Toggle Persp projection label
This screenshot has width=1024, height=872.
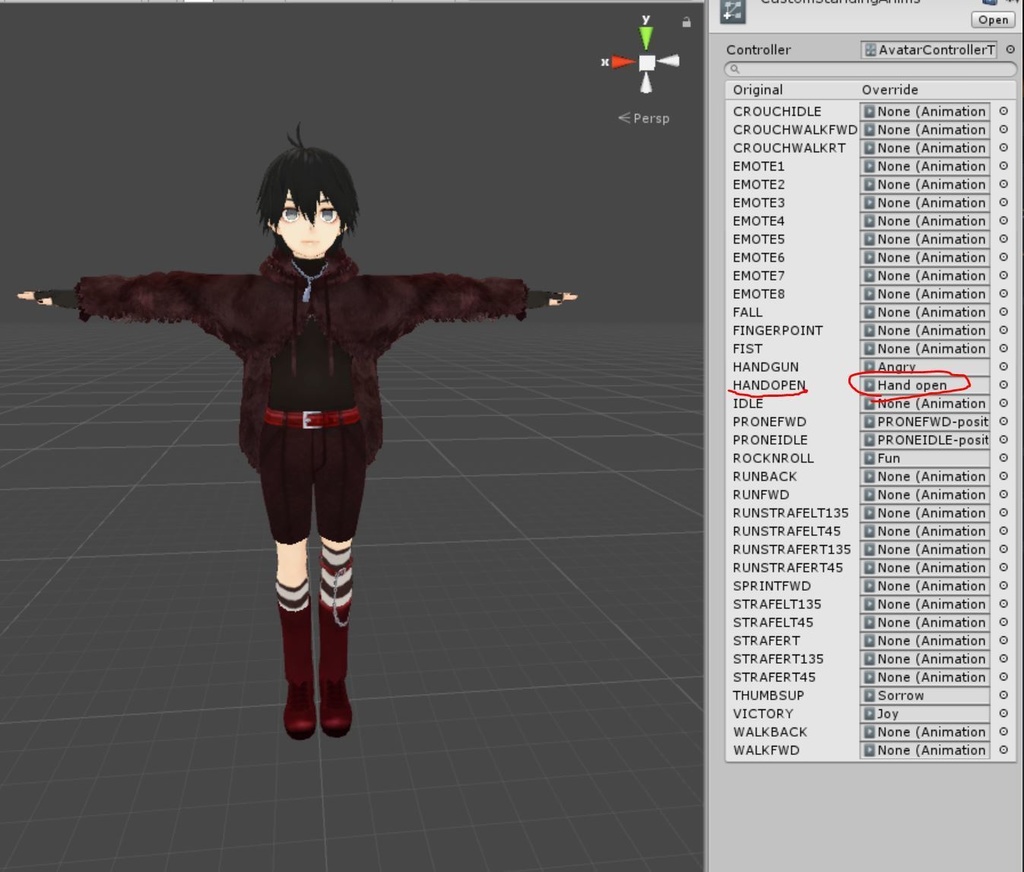click(x=644, y=118)
